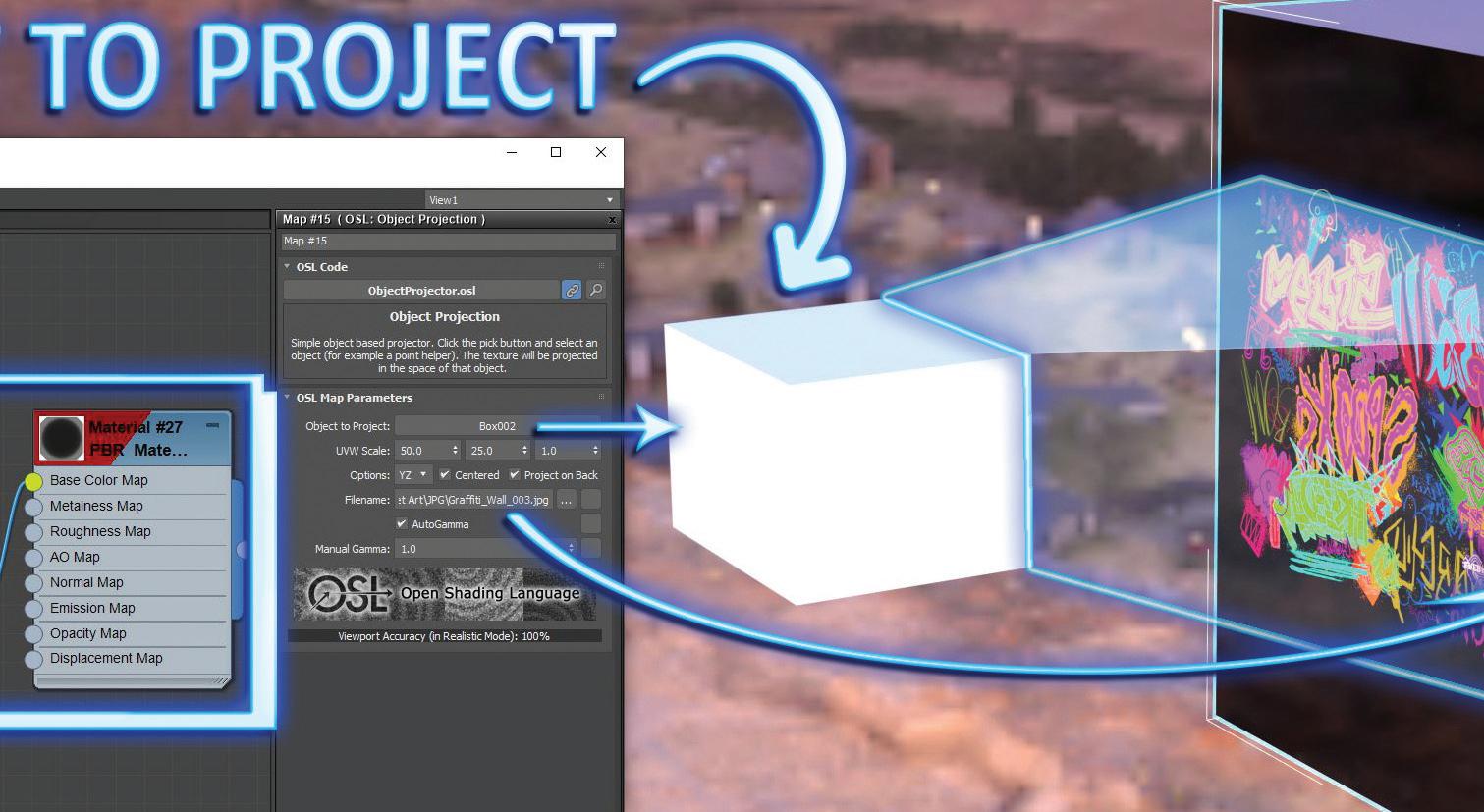Click the AO Map input socket

33,558
